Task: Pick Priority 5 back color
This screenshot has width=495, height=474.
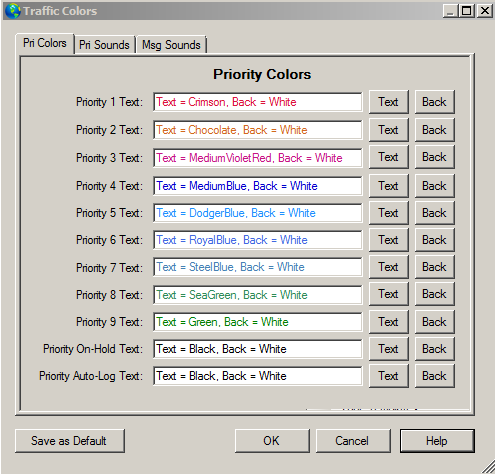Action: pyautogui.click(x=434, y=213)
